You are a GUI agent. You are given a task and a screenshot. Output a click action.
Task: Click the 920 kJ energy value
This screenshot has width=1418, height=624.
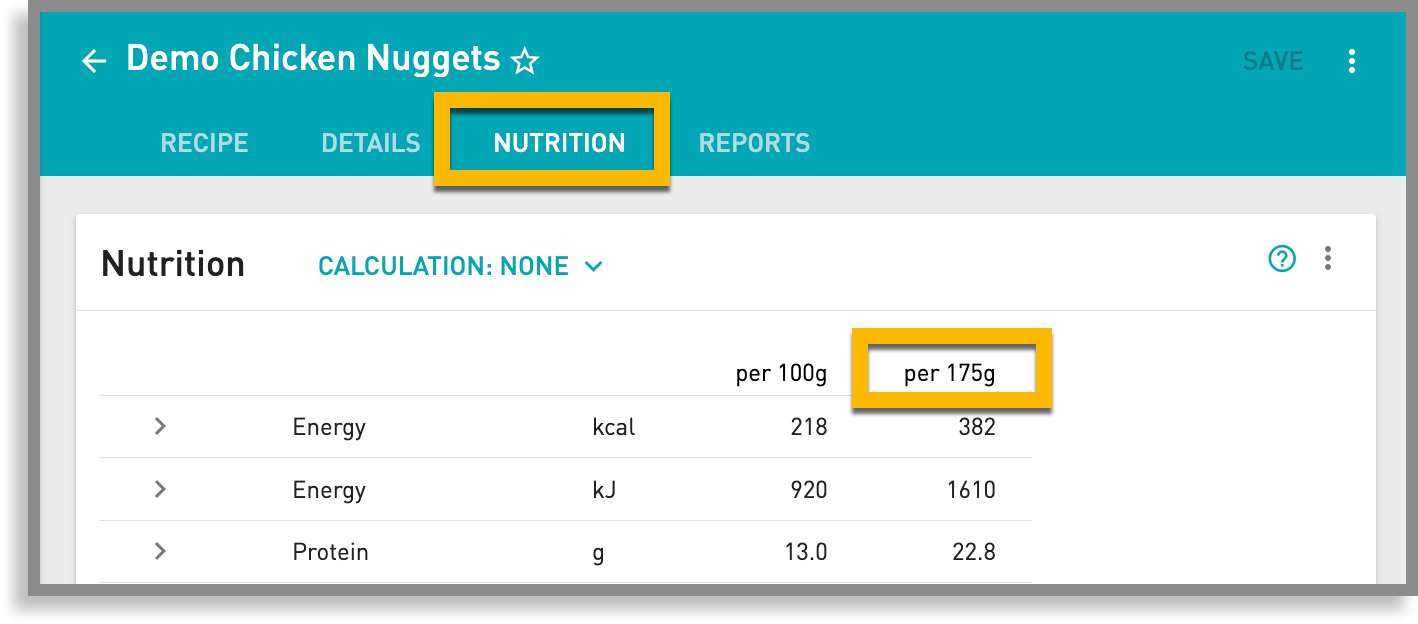pyautogui.click(x=807, y=489)
